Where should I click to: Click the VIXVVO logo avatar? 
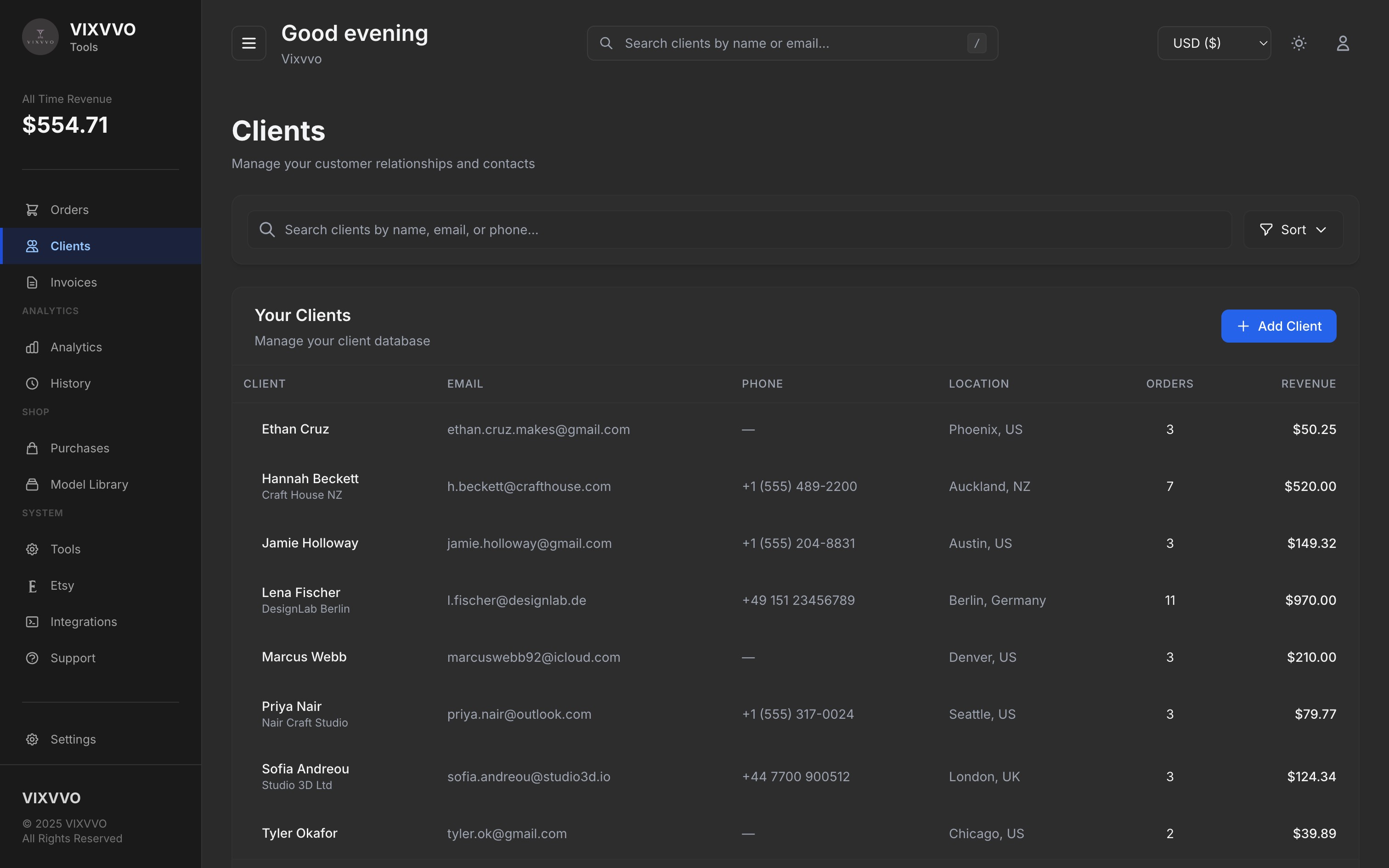click(x=40, y=37)
